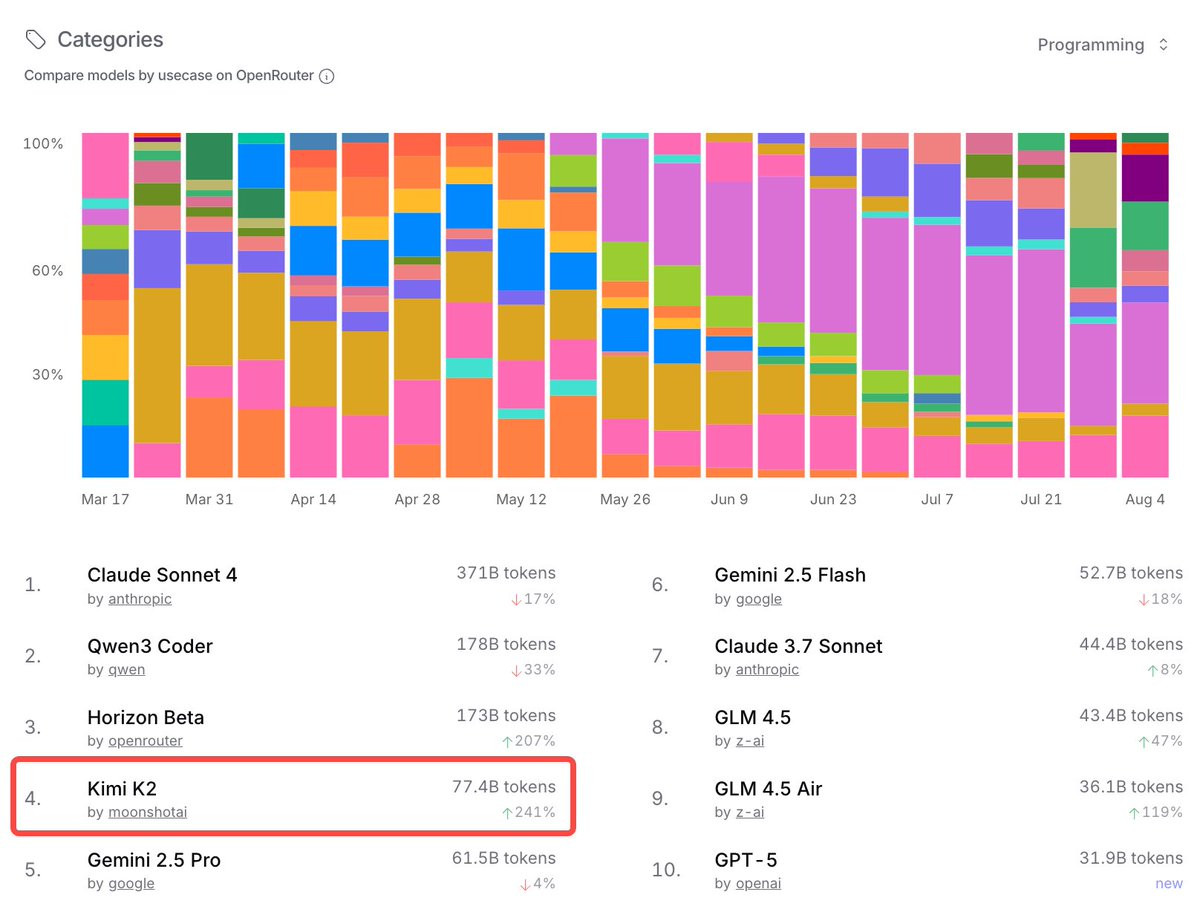Select Horizon Beta in the ranking

pos(145,717)
